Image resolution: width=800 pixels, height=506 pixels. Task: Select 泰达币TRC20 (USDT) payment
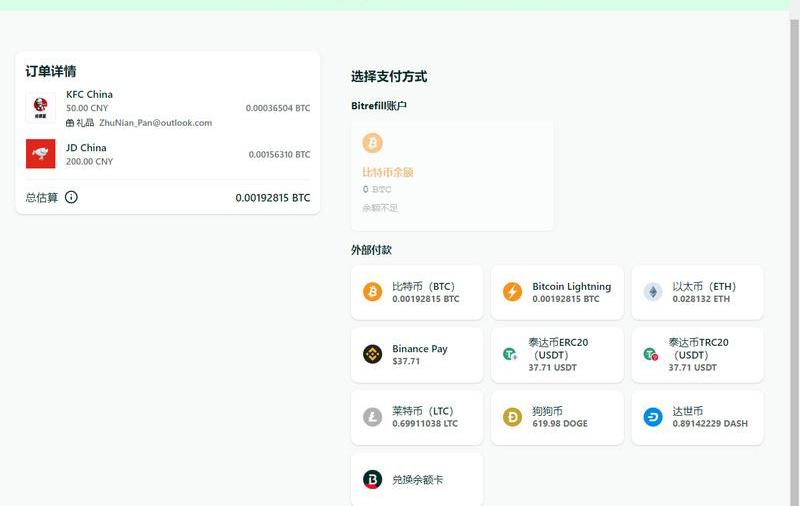[697, 355]
